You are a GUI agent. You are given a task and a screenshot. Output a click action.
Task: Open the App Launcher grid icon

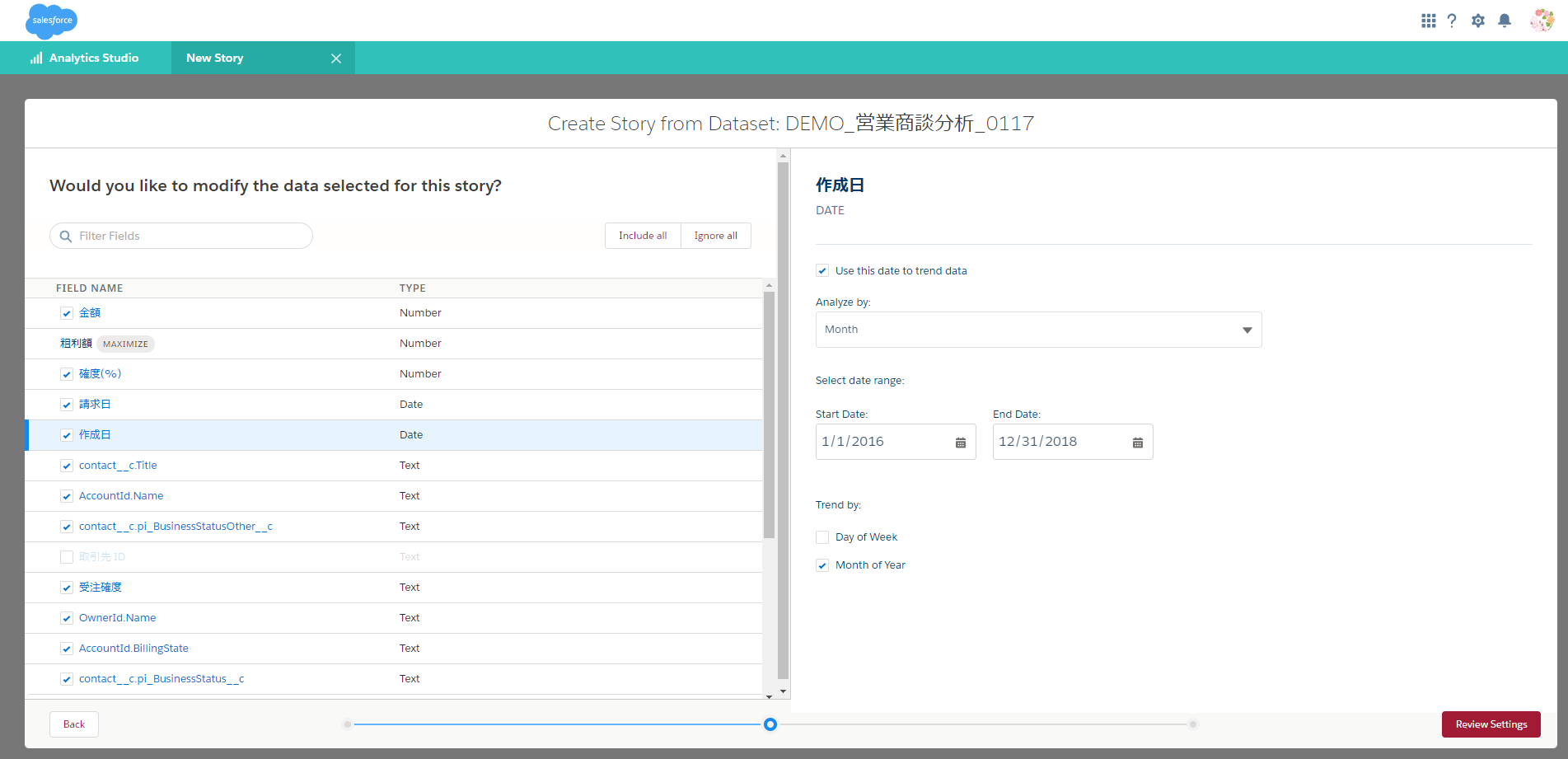point(1428,21)
